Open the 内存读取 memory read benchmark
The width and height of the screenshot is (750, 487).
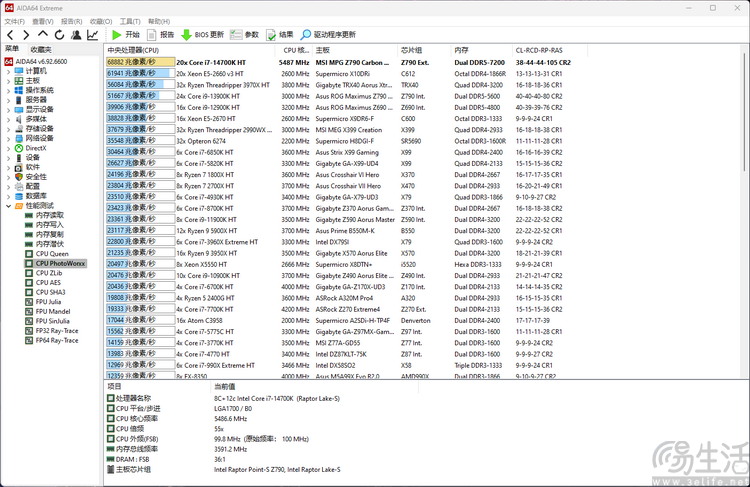(x=44, y=215)
